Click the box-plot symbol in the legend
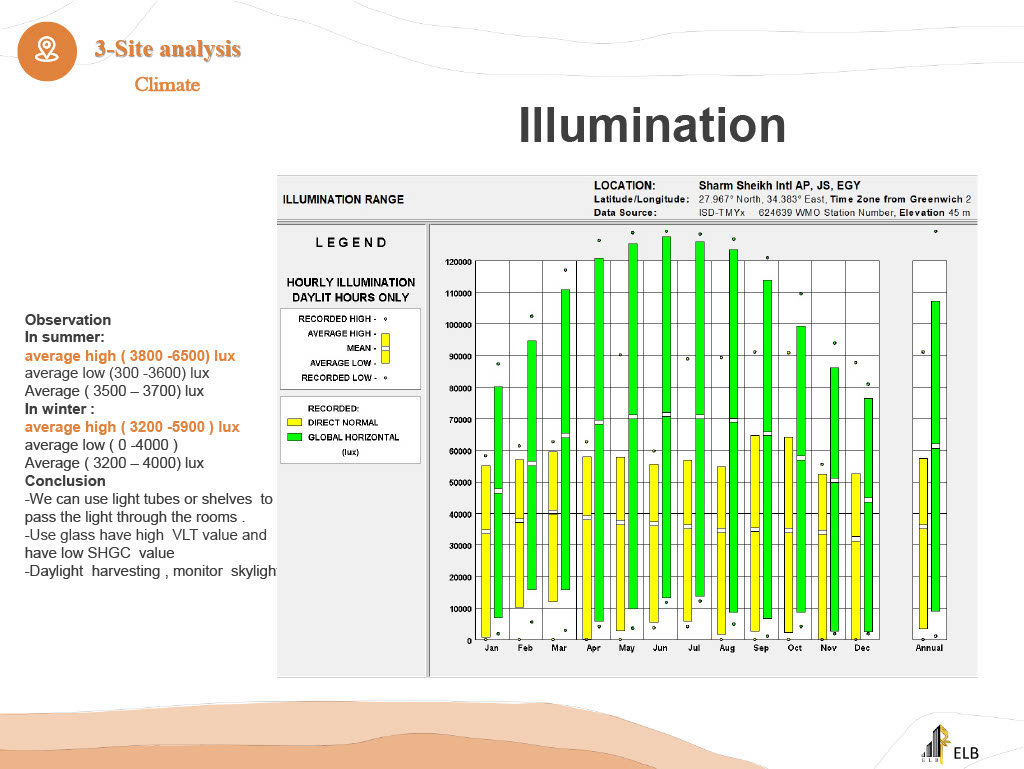This screenshot has height=769, width=1024. pyautogui.click(x=385, y=348)
